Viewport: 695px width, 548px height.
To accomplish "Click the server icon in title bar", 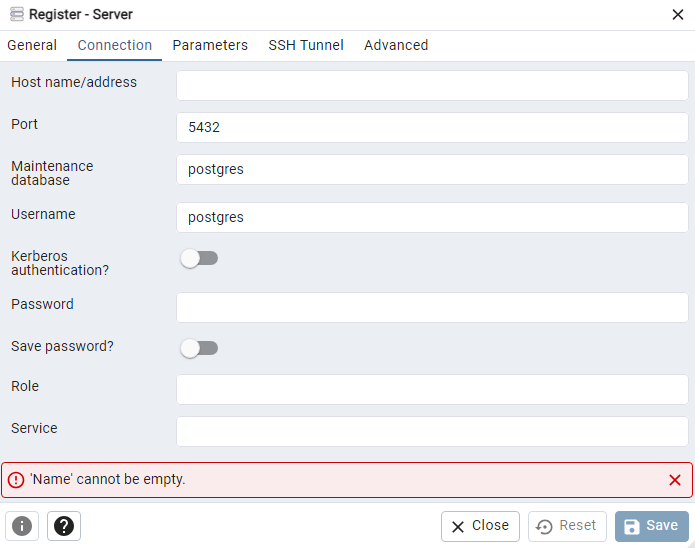I will (15, 15).
